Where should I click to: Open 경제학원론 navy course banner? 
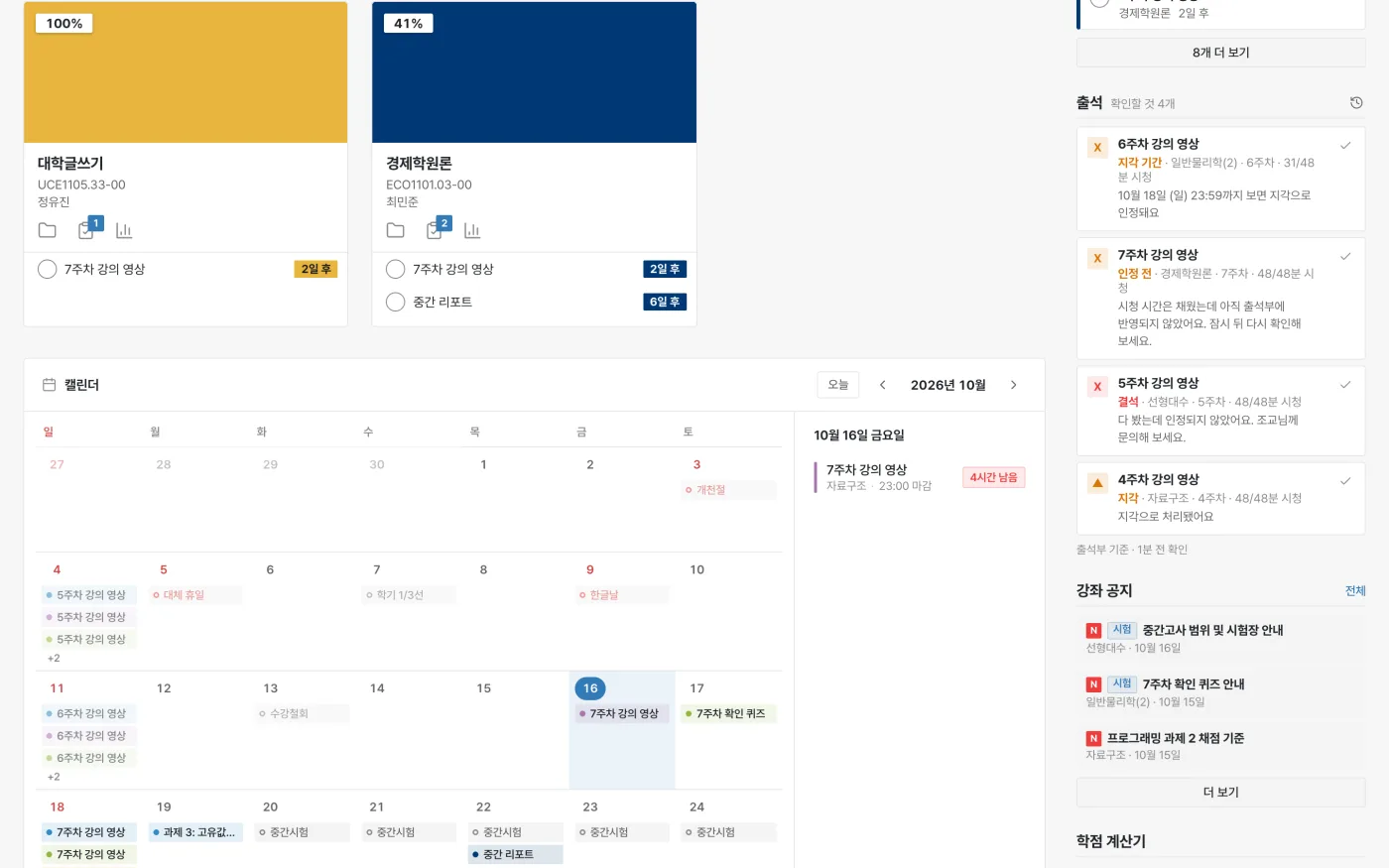(534, 72)
